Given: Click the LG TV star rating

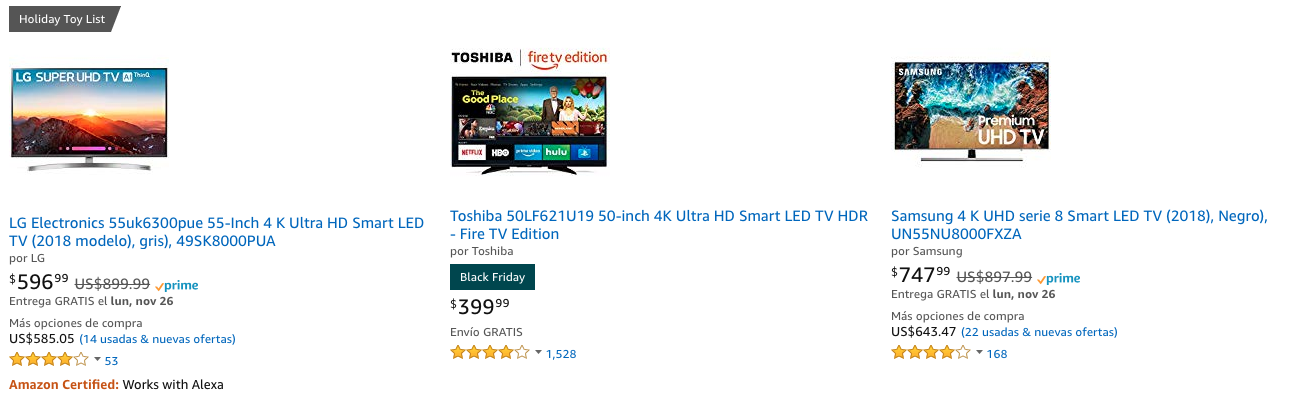Looking at the screenshot, I should click(x=49, y=360).
